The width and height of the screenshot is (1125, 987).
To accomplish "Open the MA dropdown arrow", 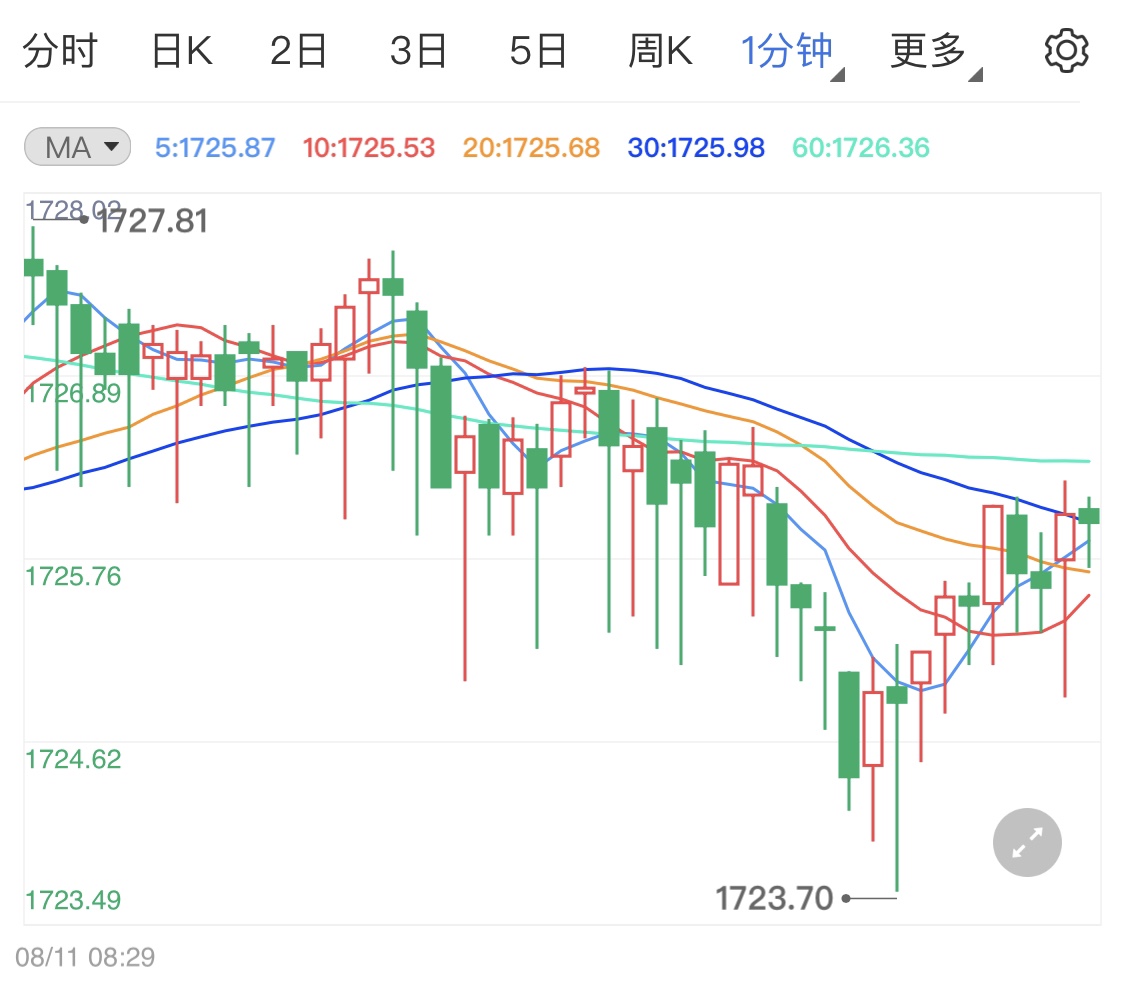I will tap(110, 146).
